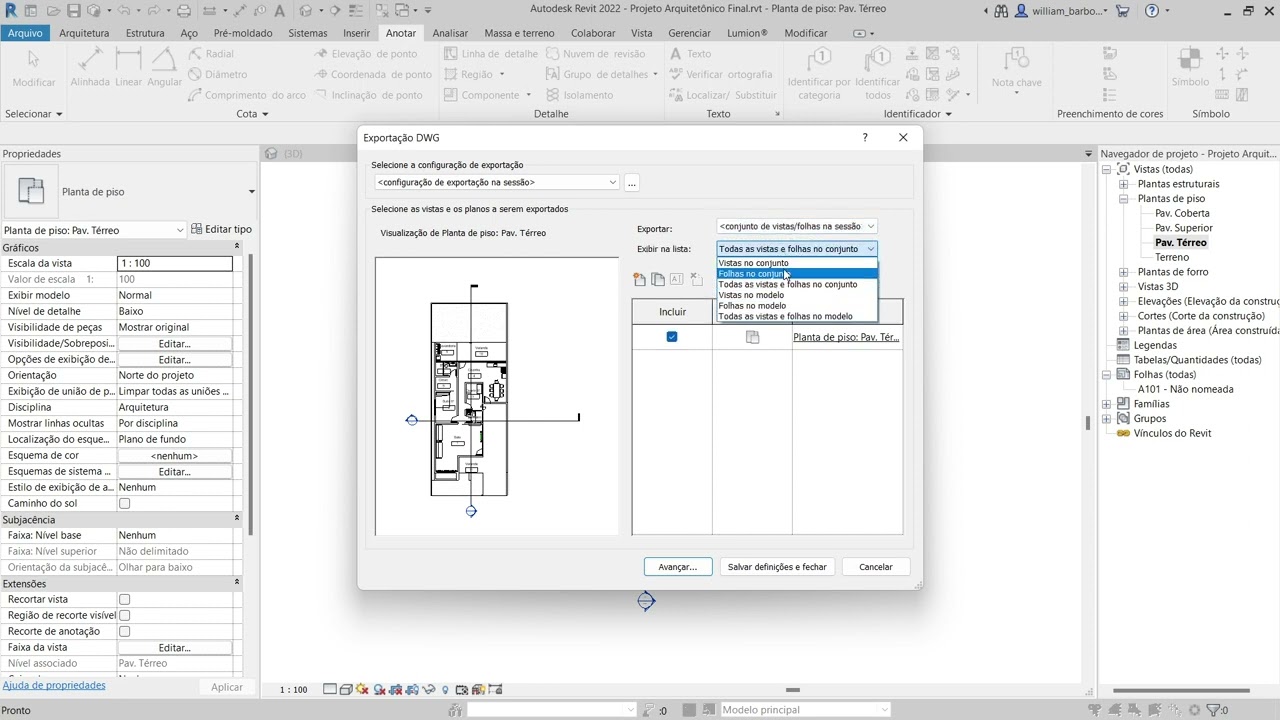Click the floor plan preview thumbnail
The height and width of the screenshot is (720, 1280).
[497, 396]
